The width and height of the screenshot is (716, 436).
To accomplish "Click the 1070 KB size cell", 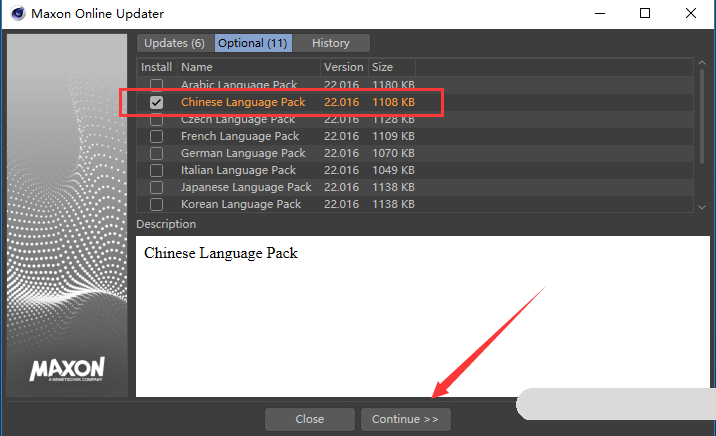I will pos(393,153).
